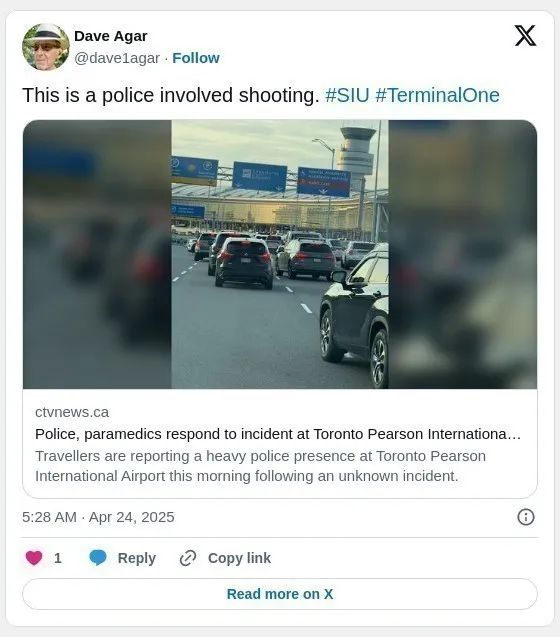The image size is (560, 637).
Task: Open the Dave Agar display name
Action: click(111, 36)
